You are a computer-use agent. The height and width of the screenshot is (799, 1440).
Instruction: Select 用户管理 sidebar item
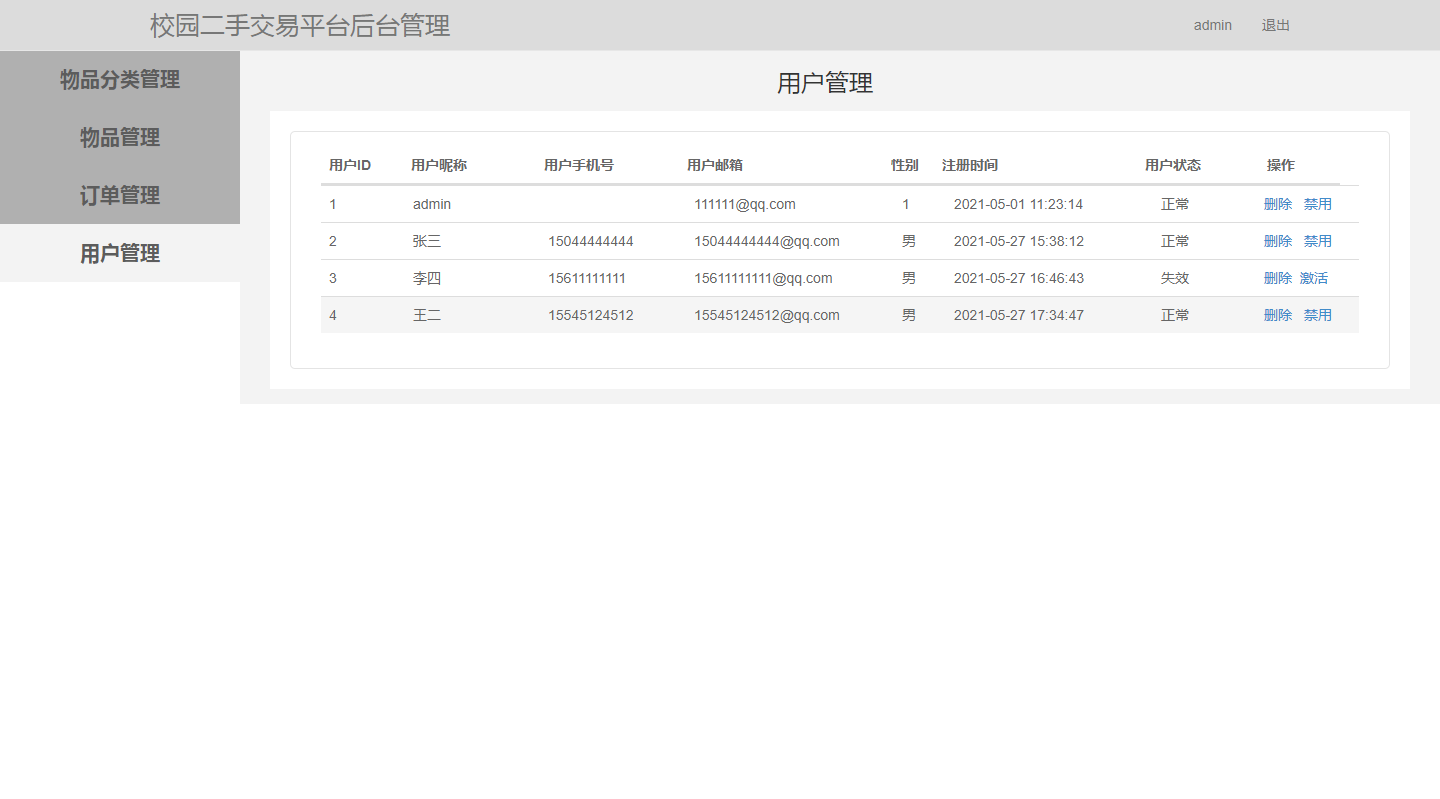pyautogui.click(x=120, y=254)
